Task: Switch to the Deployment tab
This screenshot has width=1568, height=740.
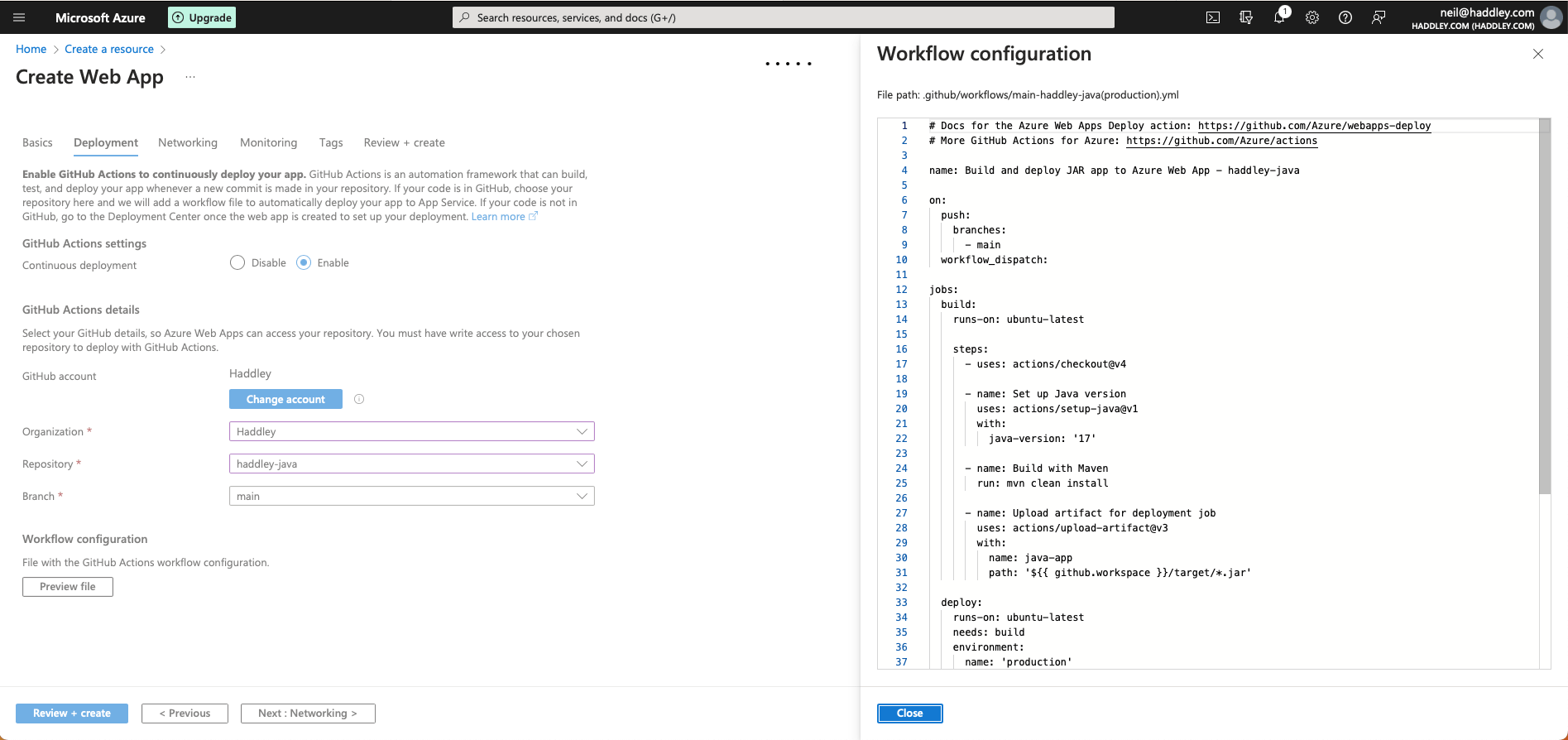Action: click(x=106, y=142)
